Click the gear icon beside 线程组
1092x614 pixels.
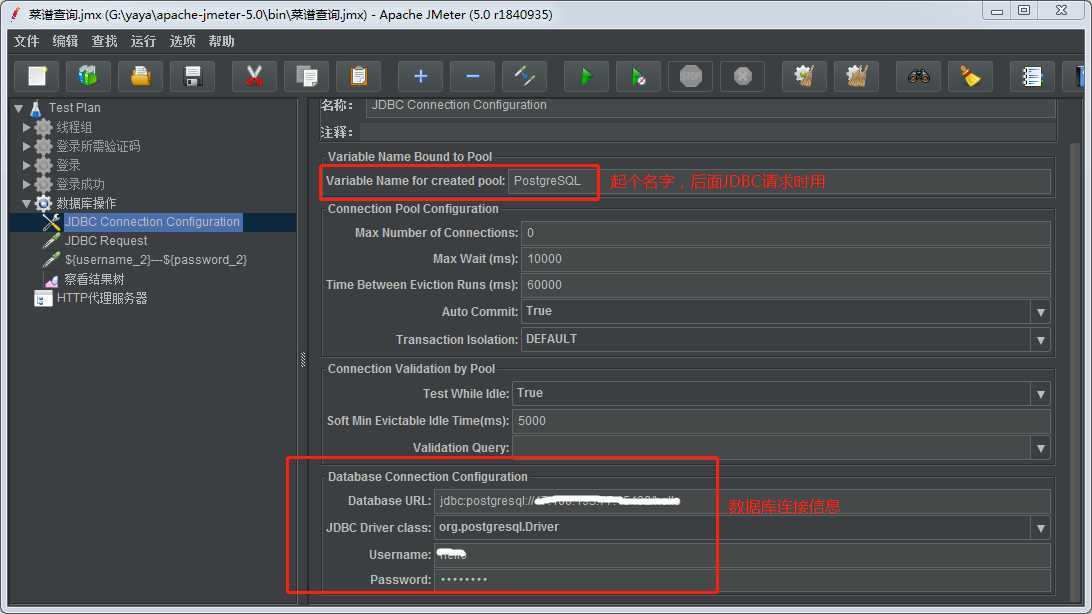tap(43, 127)
